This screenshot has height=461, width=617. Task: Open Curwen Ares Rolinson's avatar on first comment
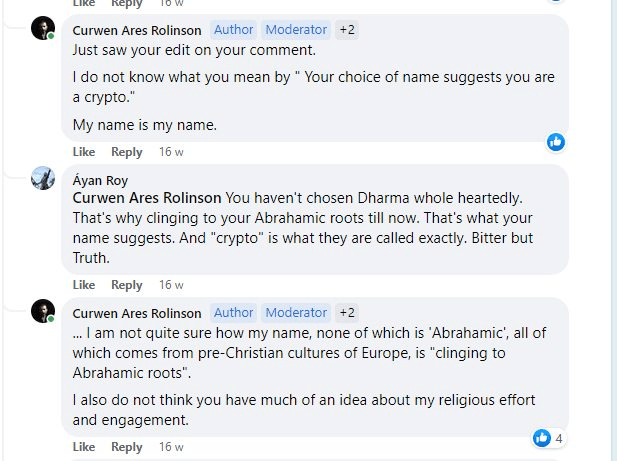pos(43,29)
